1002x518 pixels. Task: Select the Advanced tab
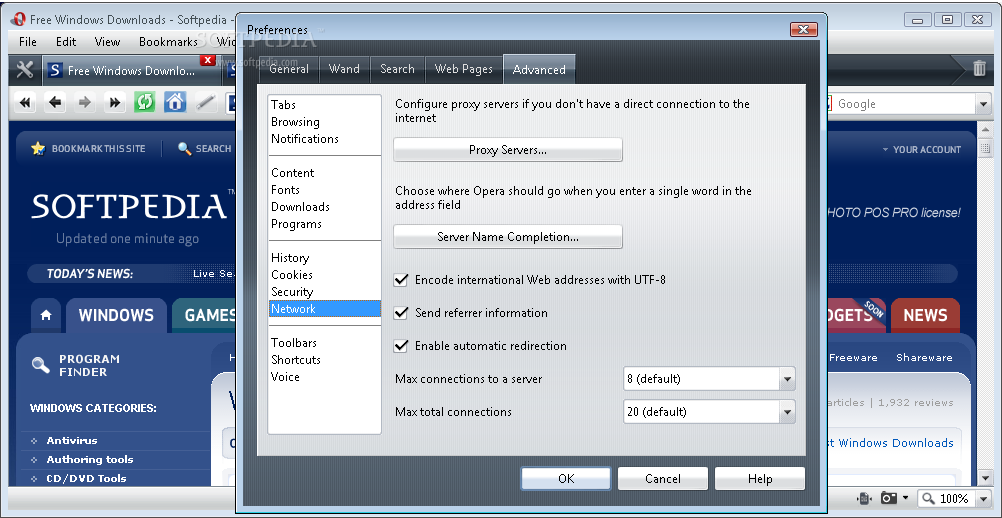pyautogui.click(x=539, y=69)
